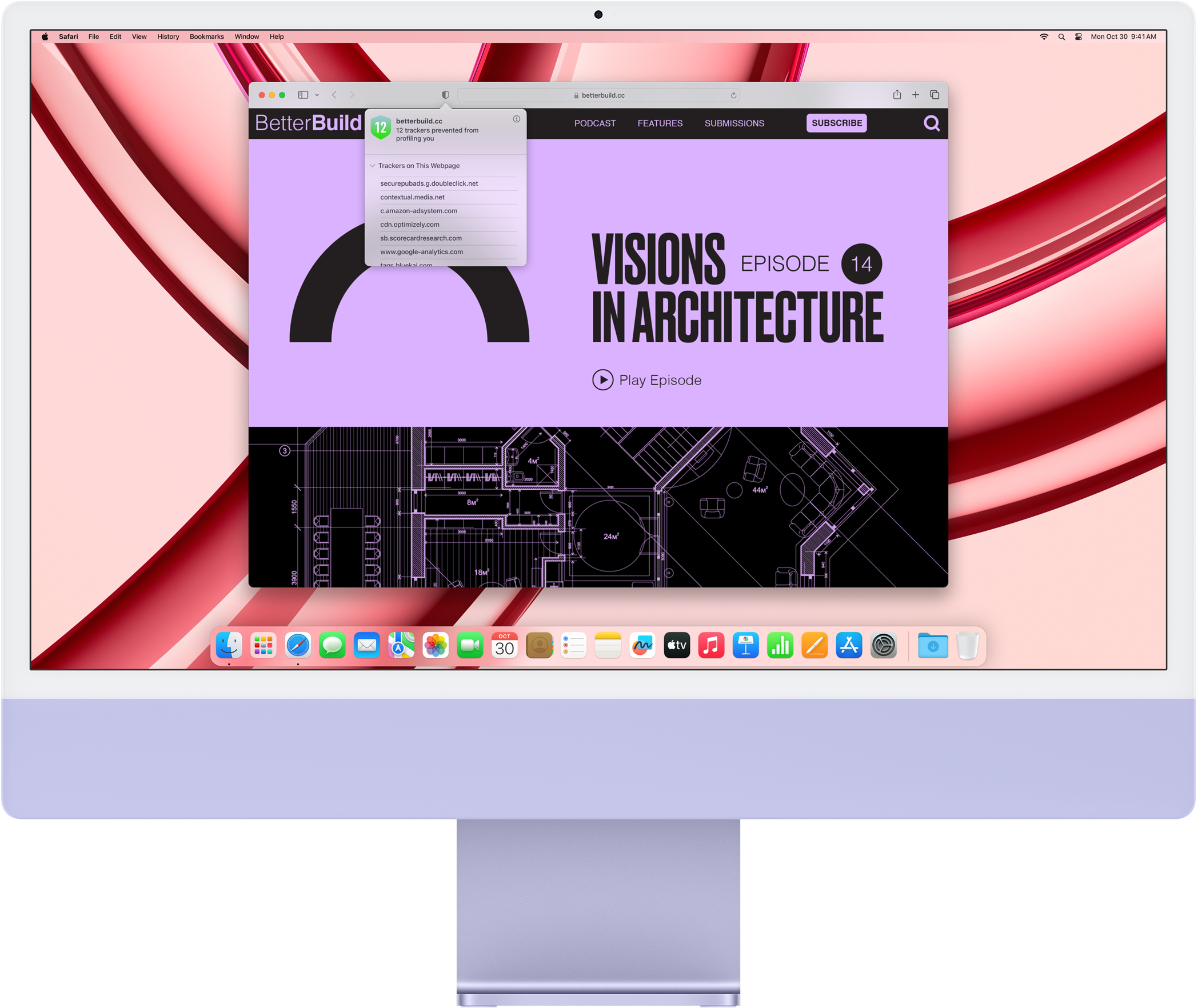Screen dimensions: 1198x1008
Task: Open Messages from the Dock
Action: [332, 646]
